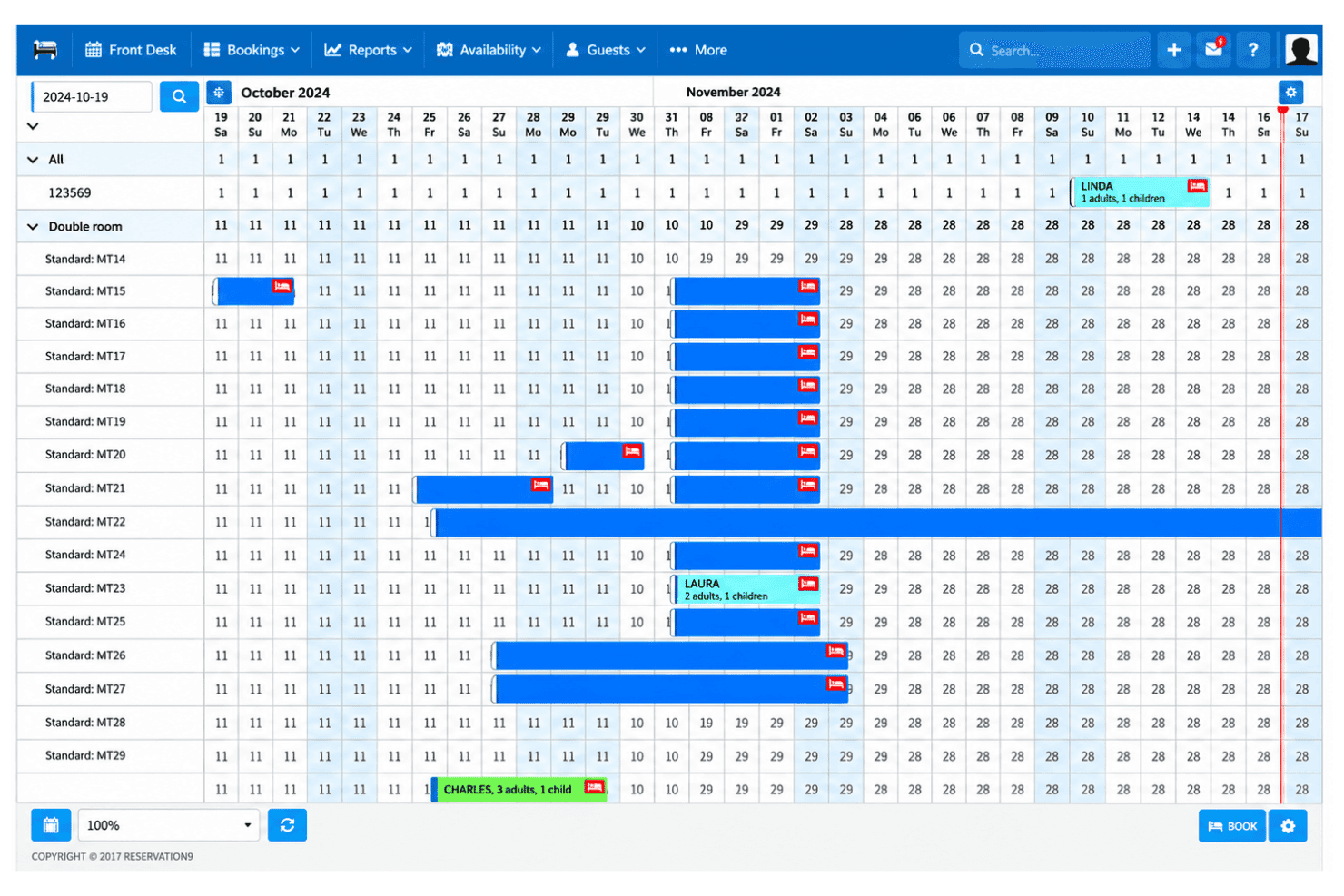
Task: Open the More menu
Action: (x=698, y=50)
